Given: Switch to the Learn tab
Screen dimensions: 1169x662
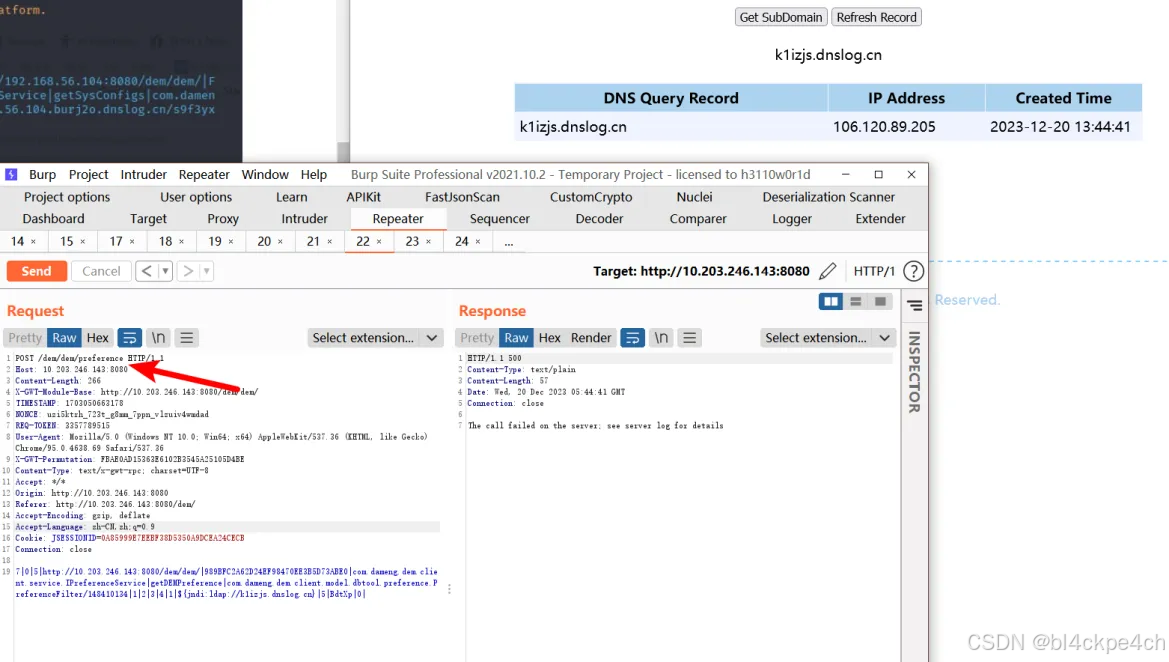Looking at the screenshot, I should (x=292, y=197).
